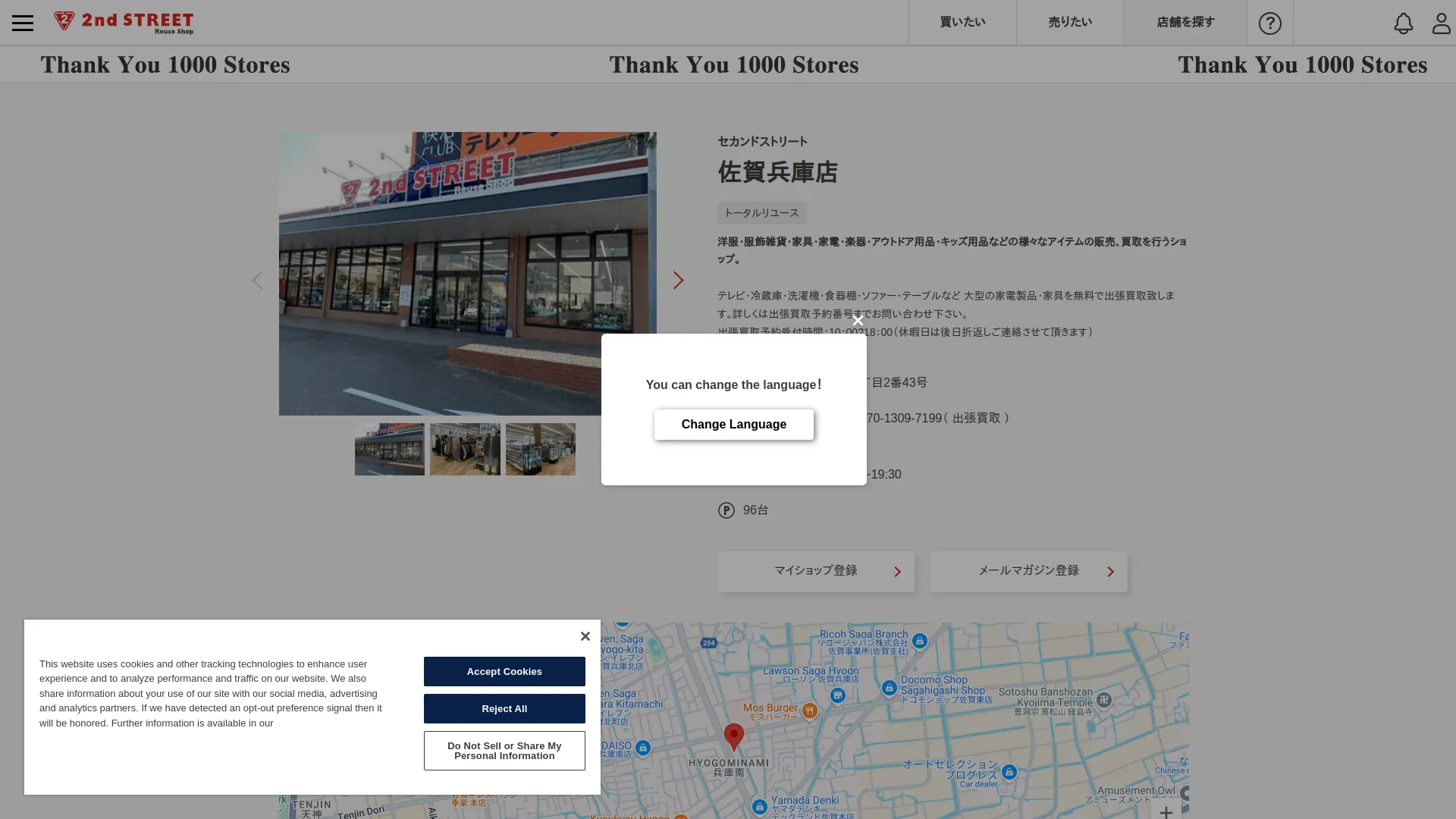The height and width of the screenshot is (819, 1456).
Task: Click the セカンドストリート label
Action: click(x=763, y=142)
